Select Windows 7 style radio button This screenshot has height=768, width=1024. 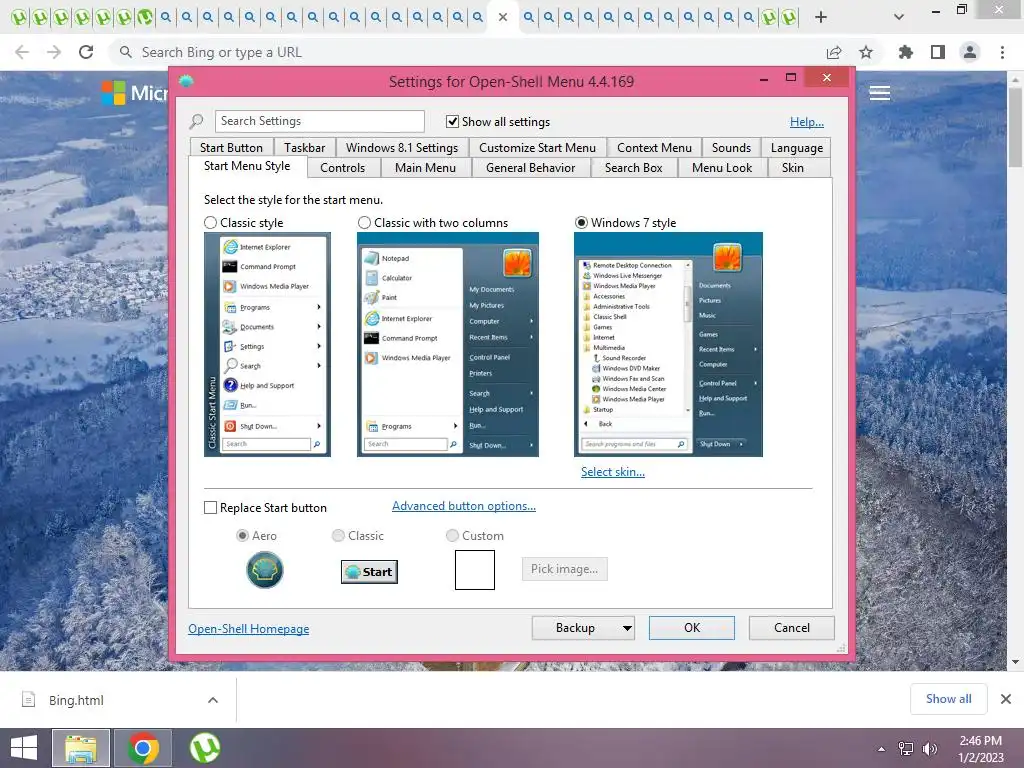click(581, 223)
